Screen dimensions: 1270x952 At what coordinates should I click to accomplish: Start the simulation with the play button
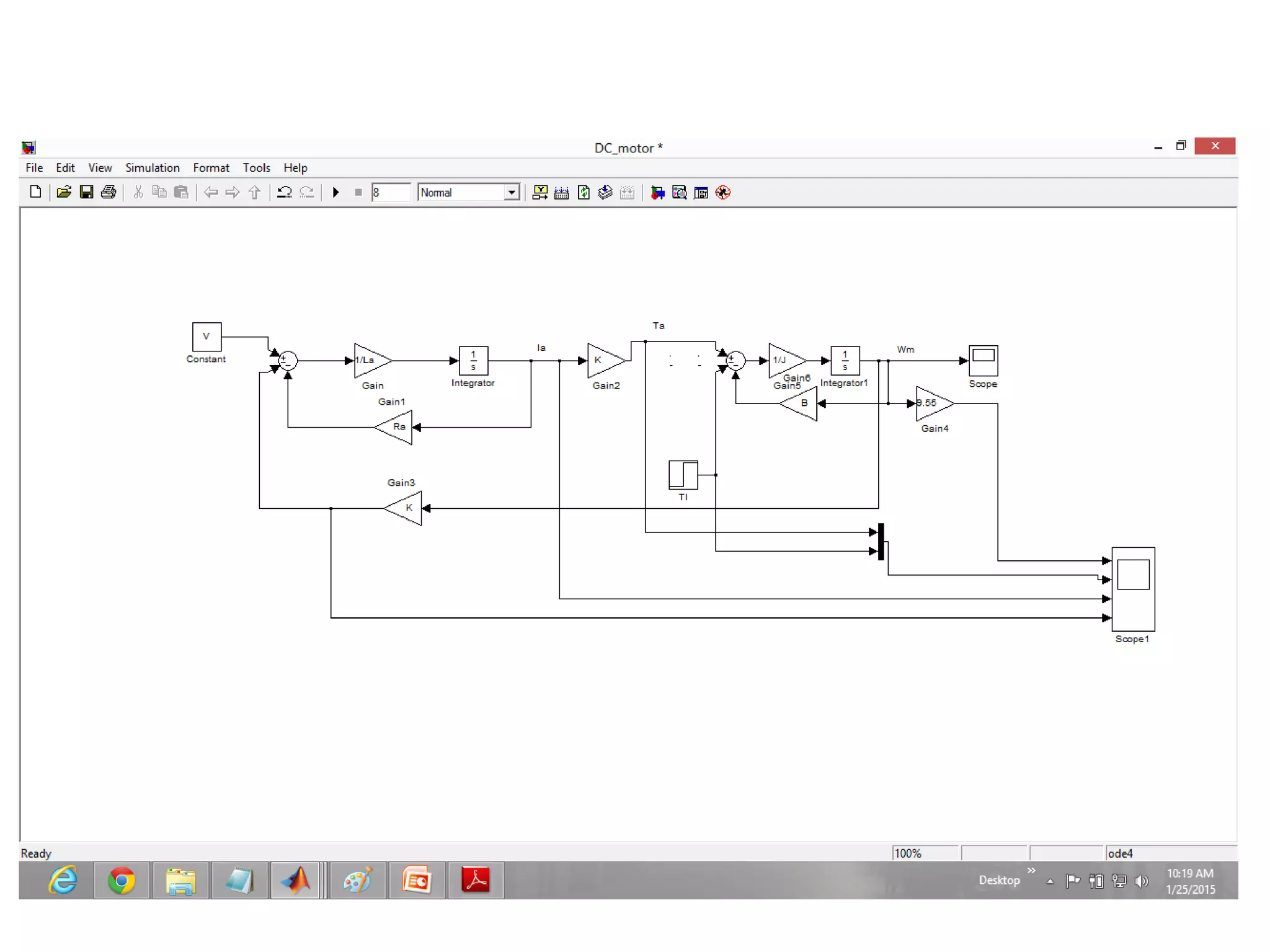335,193
